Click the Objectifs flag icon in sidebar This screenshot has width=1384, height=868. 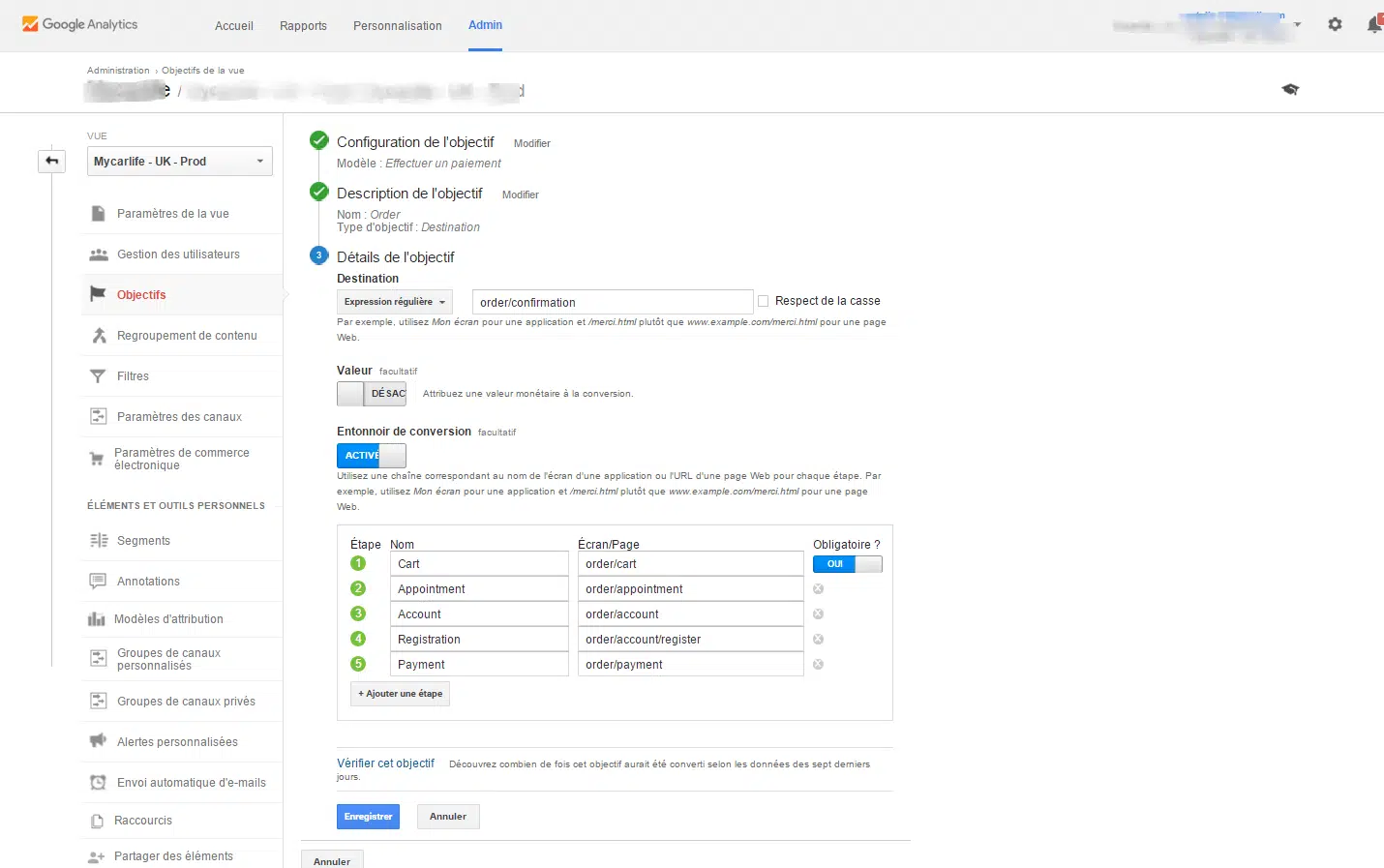98,294
